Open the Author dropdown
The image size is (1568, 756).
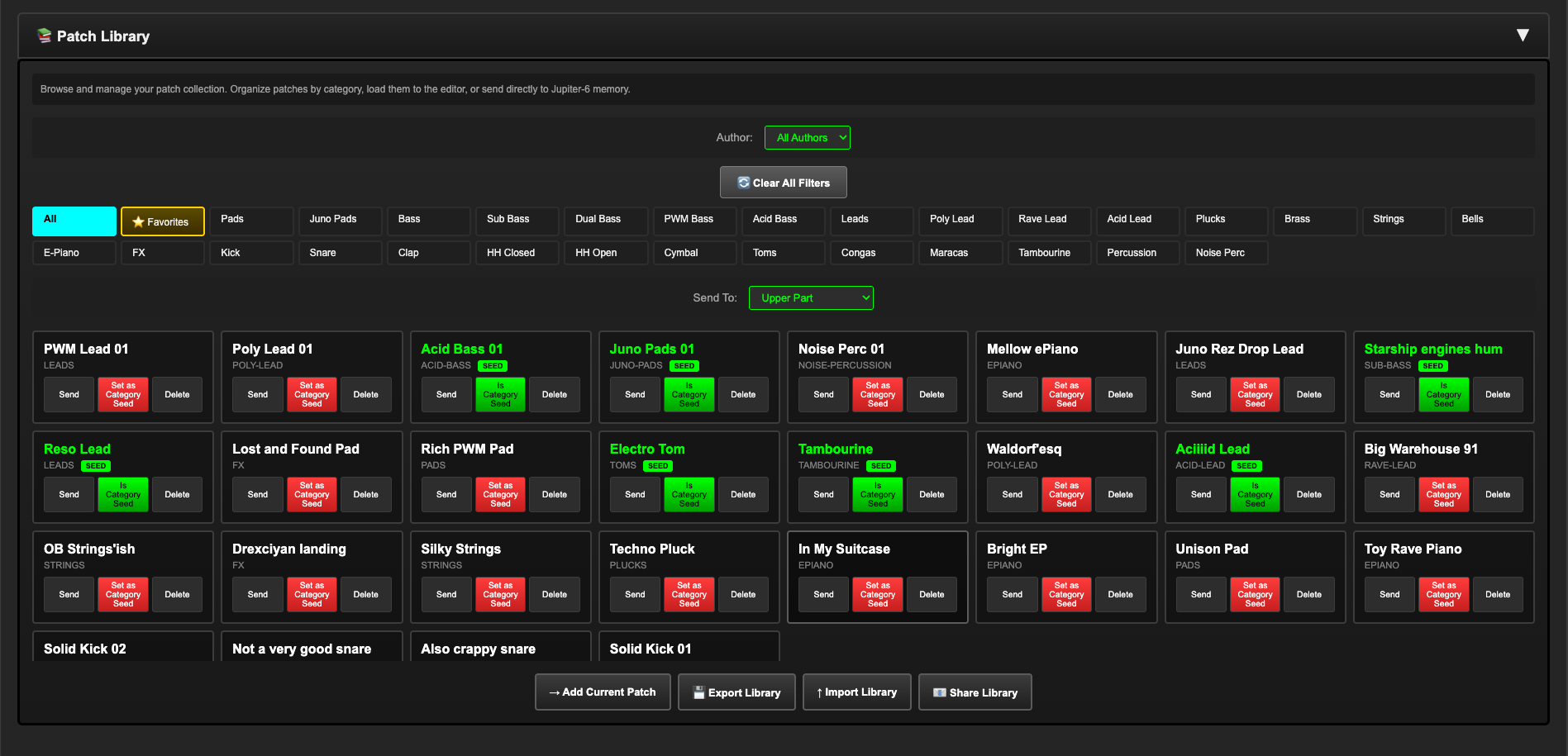(807, 138)
